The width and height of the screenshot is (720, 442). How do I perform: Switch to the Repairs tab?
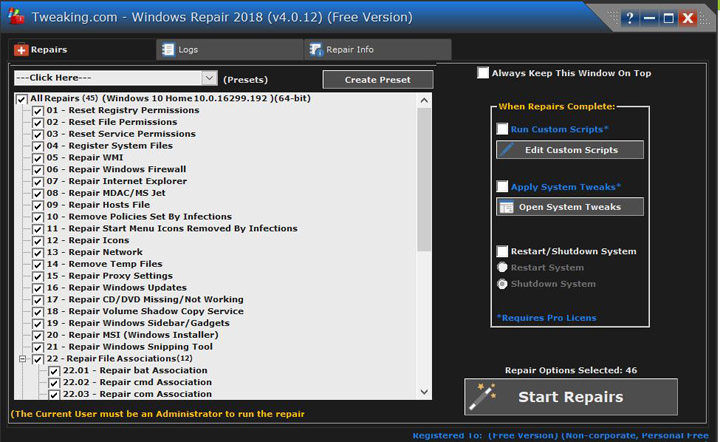(x=82, y=50)
